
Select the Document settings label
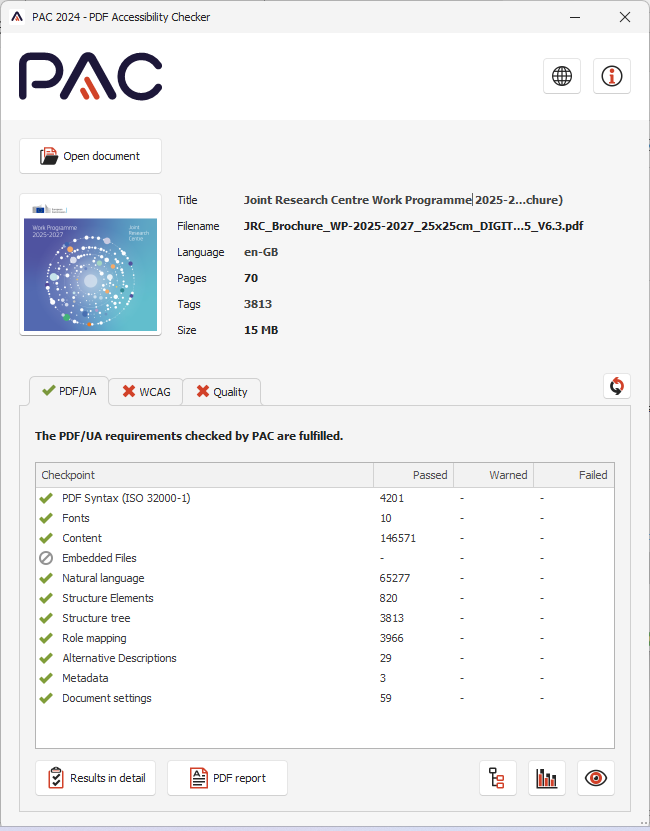107,698
